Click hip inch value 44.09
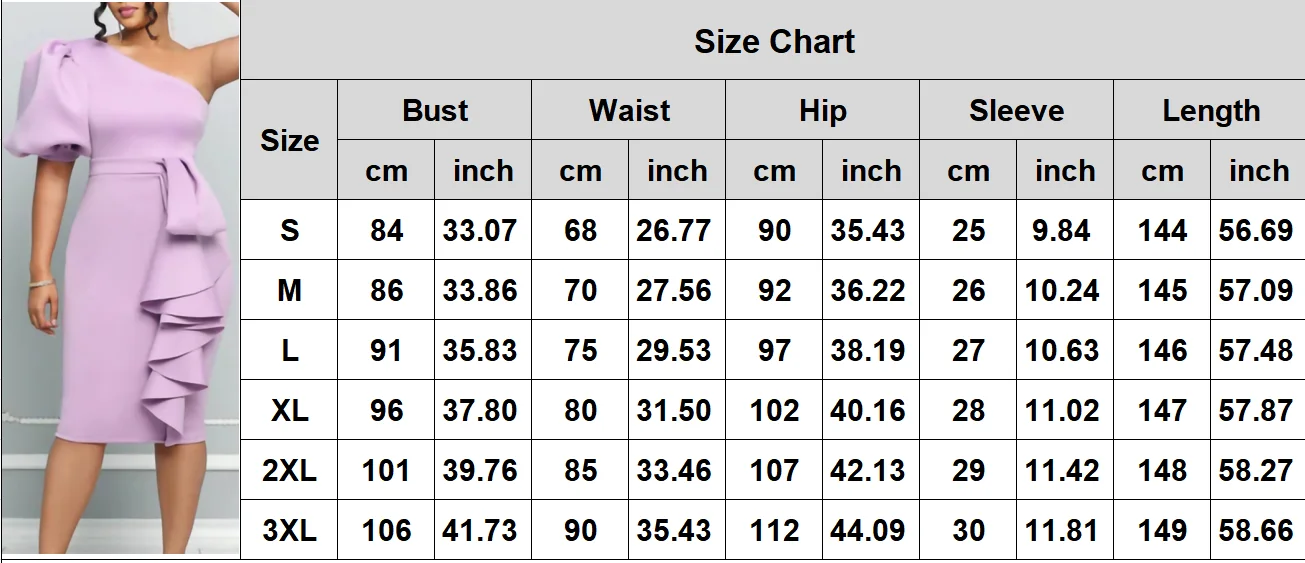The width and height of the screenshot is (1305, 563). coord(868,530)
